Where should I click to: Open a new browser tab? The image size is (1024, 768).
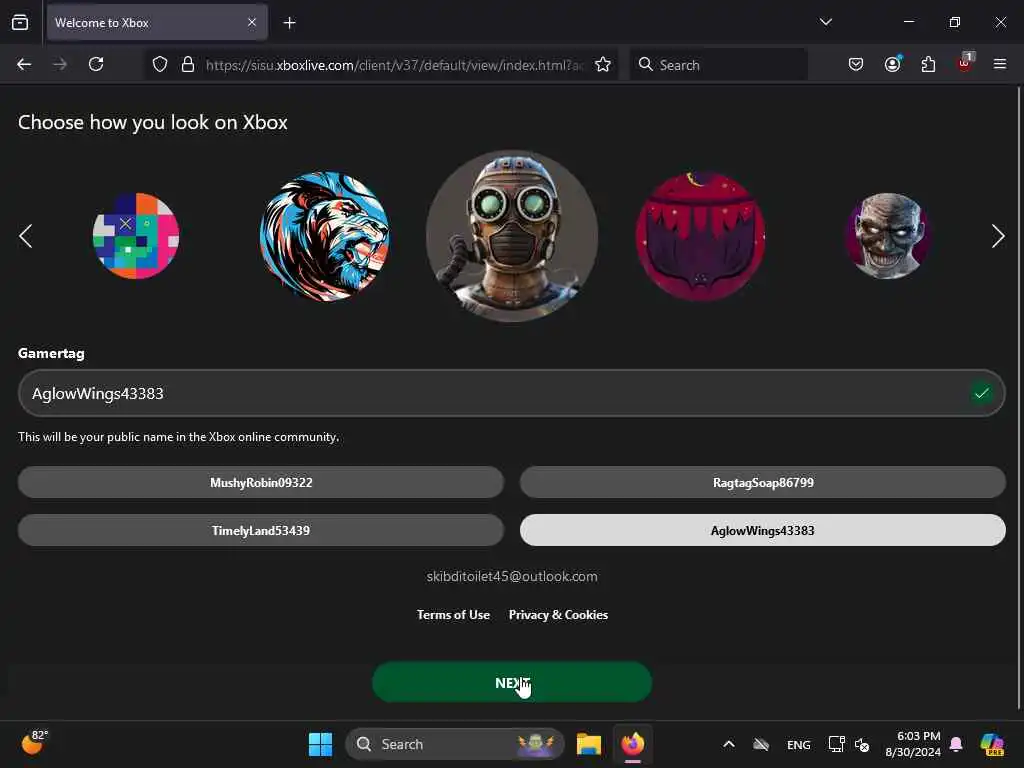coord(289,23)
